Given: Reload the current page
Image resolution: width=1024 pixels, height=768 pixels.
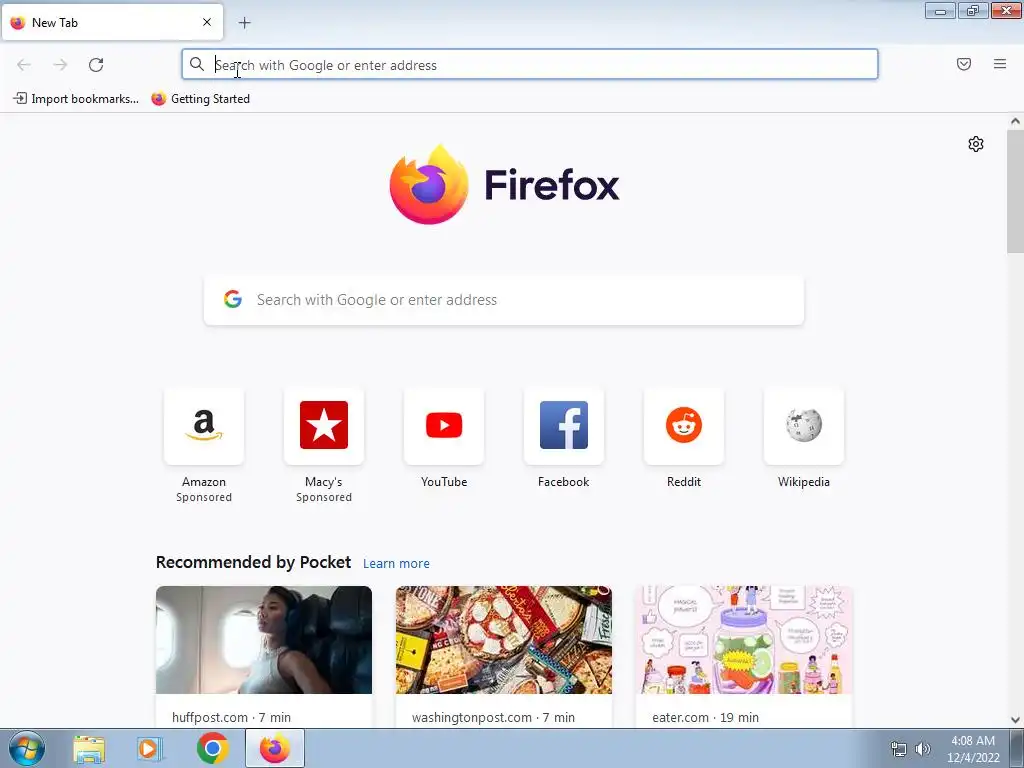Looking at the screenshot, I should pos(96,65).
